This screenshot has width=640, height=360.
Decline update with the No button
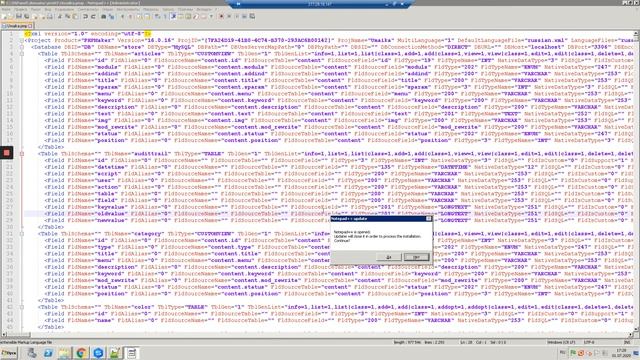pos(416,257)
